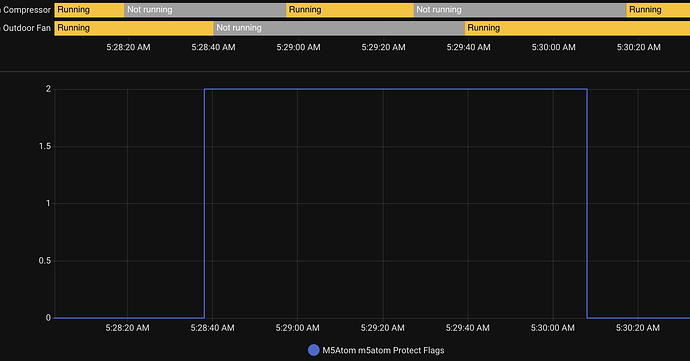The image size is (690, 361).
Task: Select the first Compressor Not running segment
Action: point(205,10)
